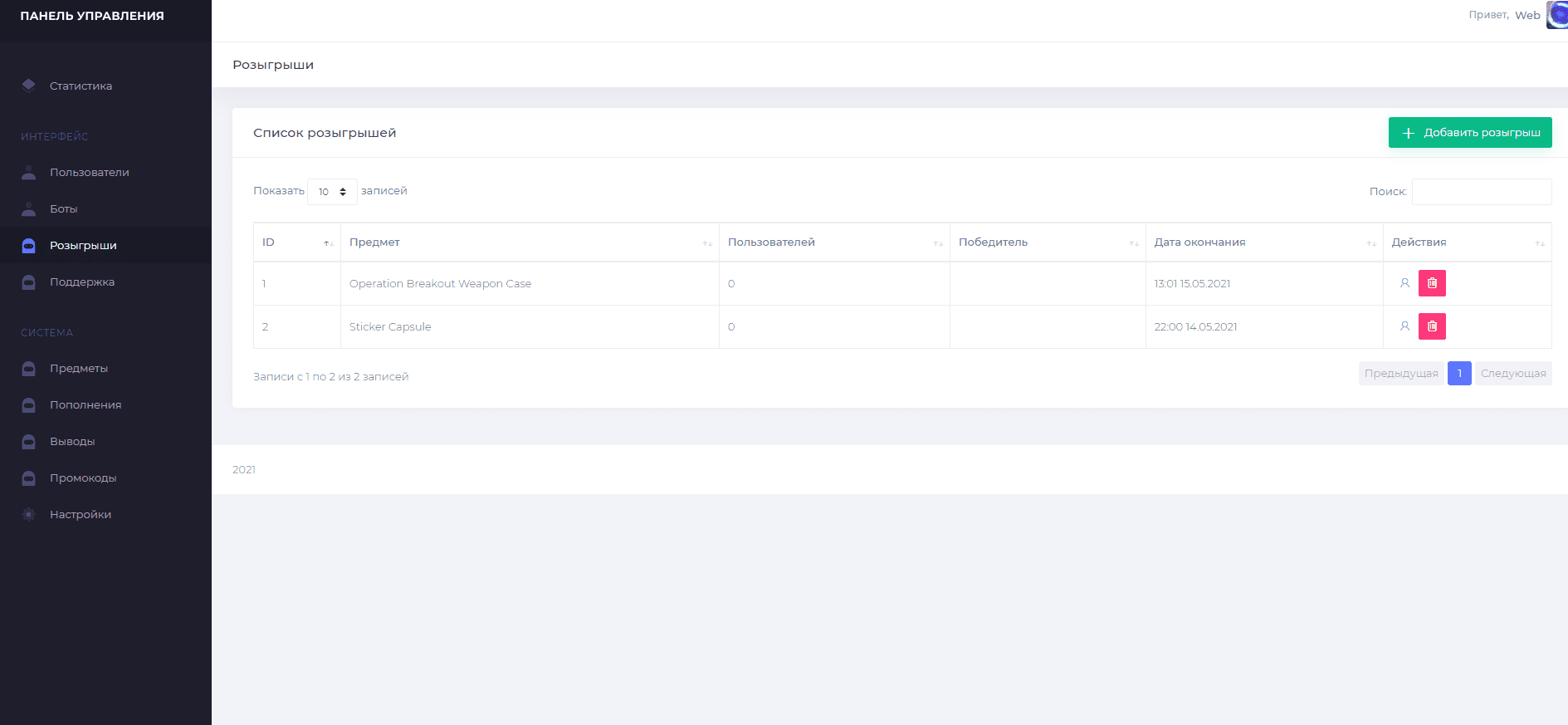Sort table by ID column
The image size is (1568, 725).
coord(296,242)
